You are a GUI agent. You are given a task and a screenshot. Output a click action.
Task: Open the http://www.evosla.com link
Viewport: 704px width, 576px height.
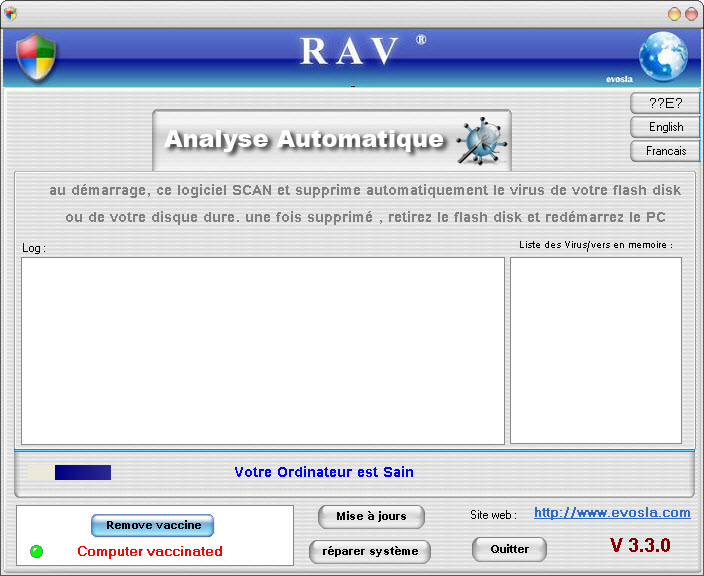pyautogui.click(x=612, y=513)
